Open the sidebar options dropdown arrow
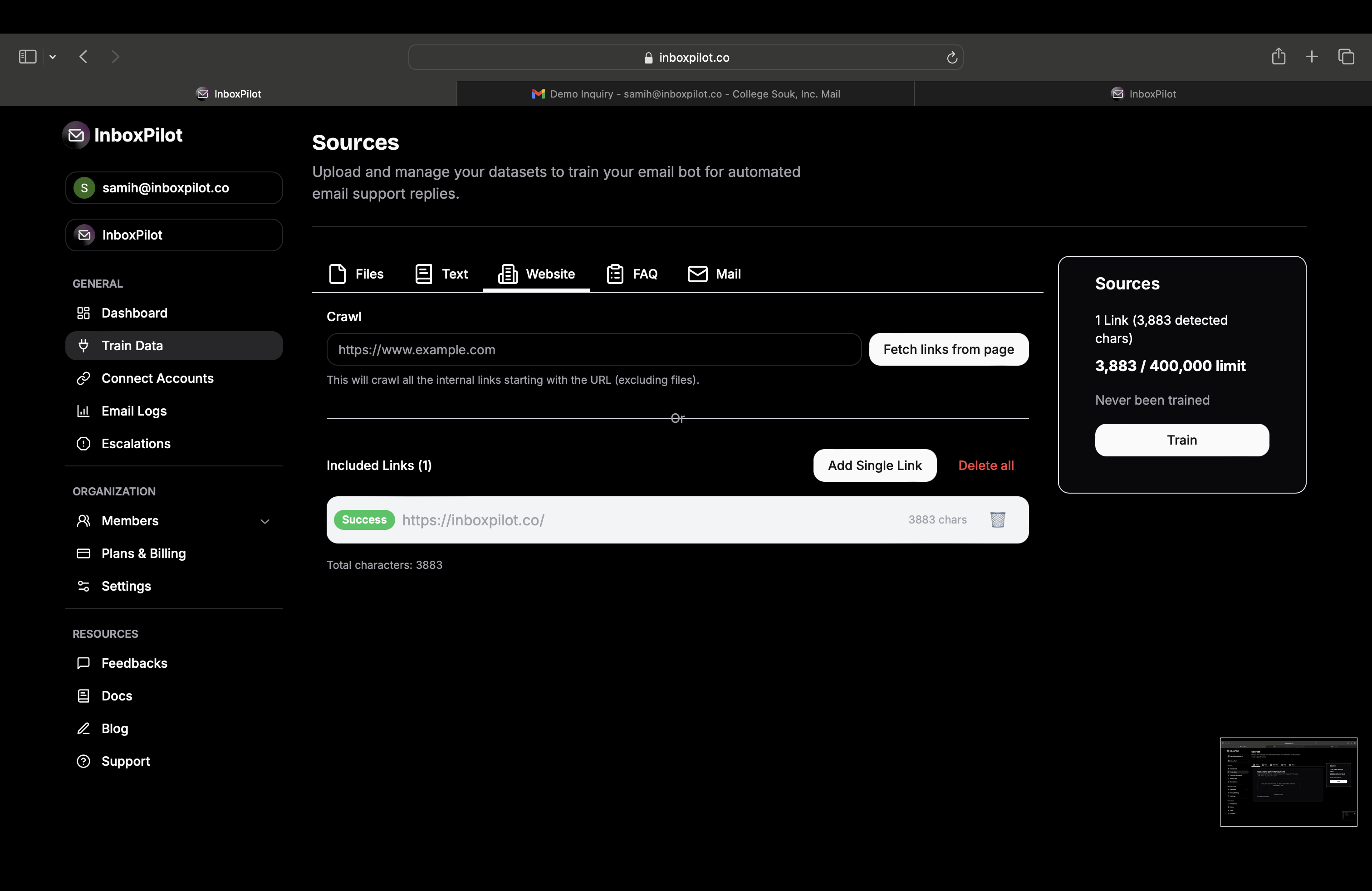The image size is (1372, 891). (x=53, y=56)
